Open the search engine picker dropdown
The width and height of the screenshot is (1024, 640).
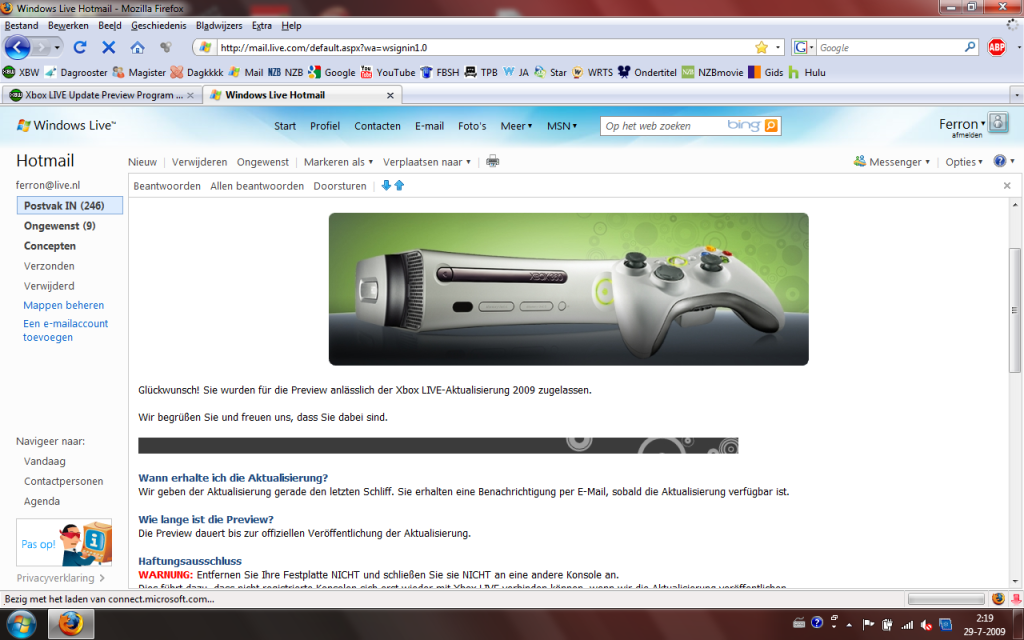point(803,47)
